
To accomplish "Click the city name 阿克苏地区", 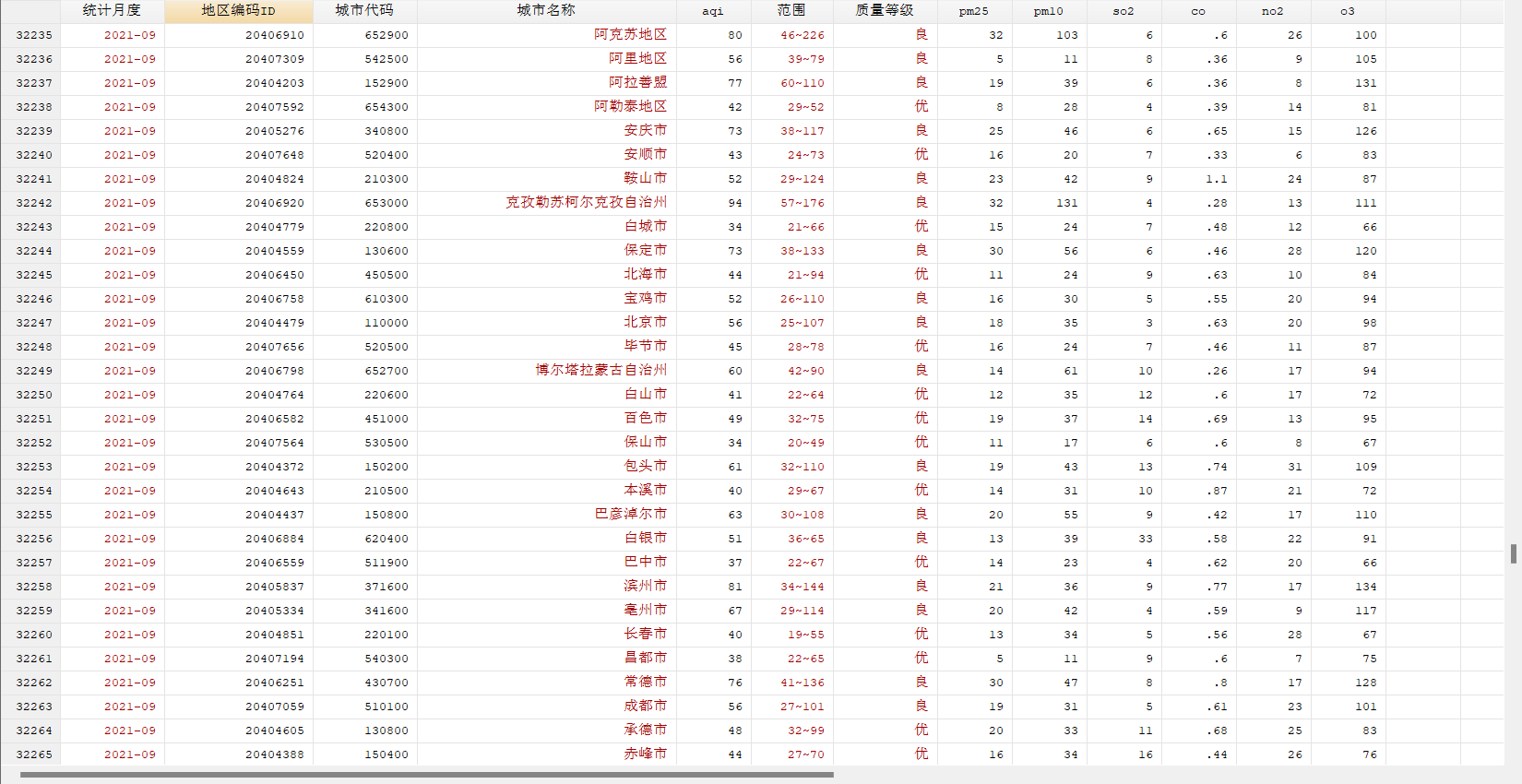I will click(x=630, y=35).
